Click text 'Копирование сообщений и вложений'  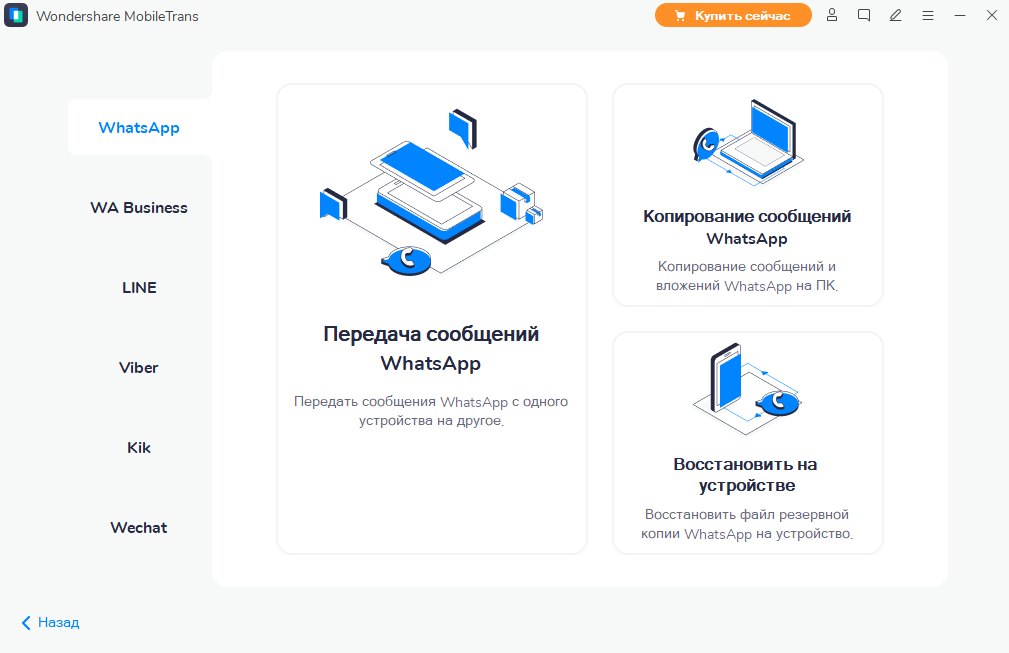(746, 276)
